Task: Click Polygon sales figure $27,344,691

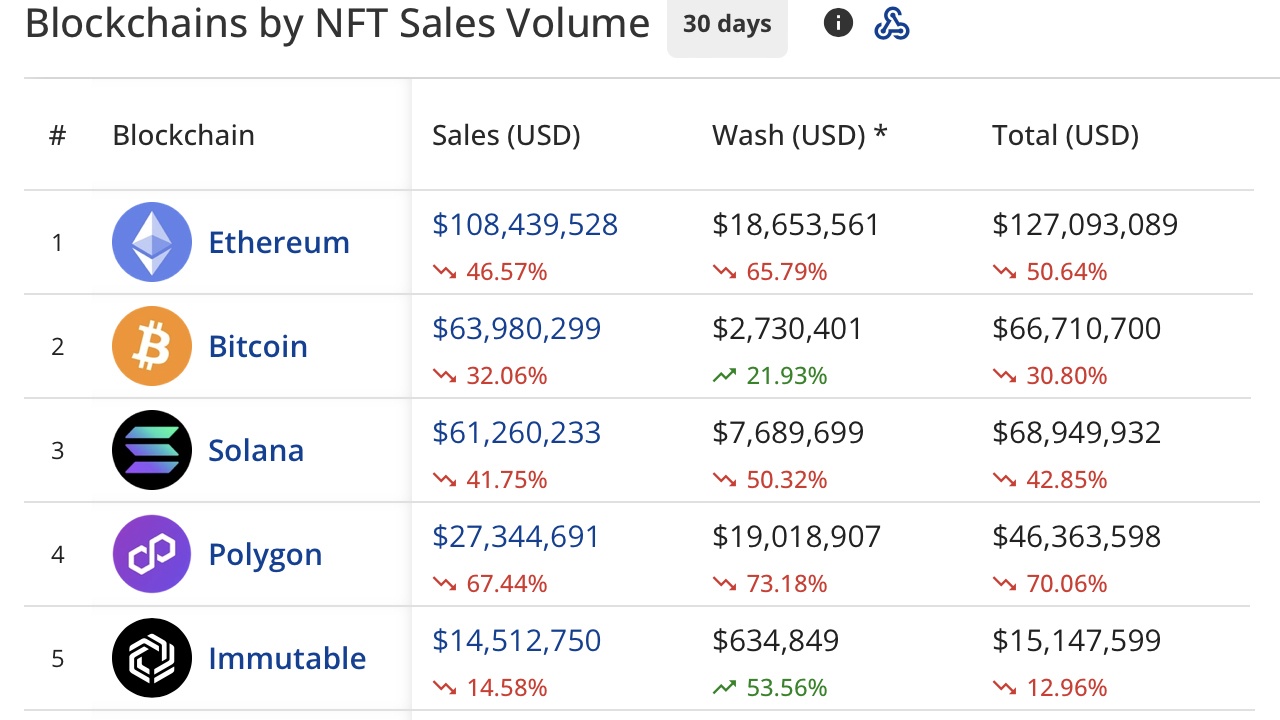Action: [516, 536]
